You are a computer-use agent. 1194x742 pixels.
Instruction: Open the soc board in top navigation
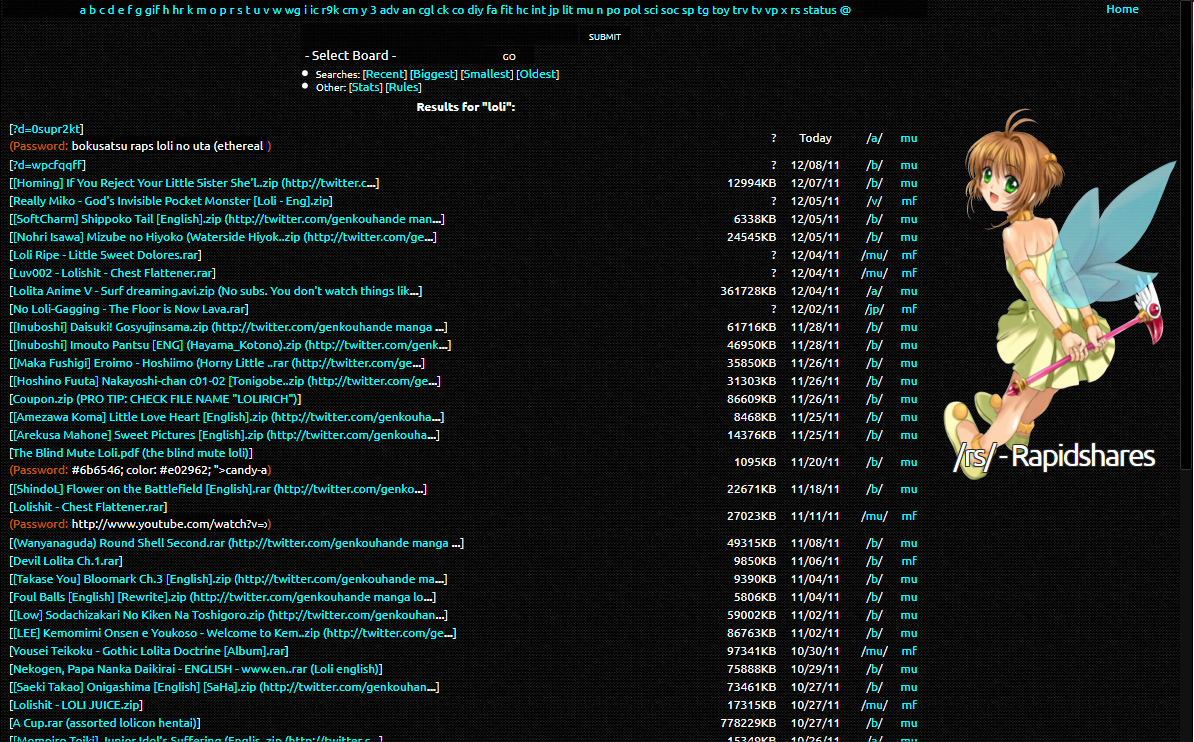tap(670, 10)
